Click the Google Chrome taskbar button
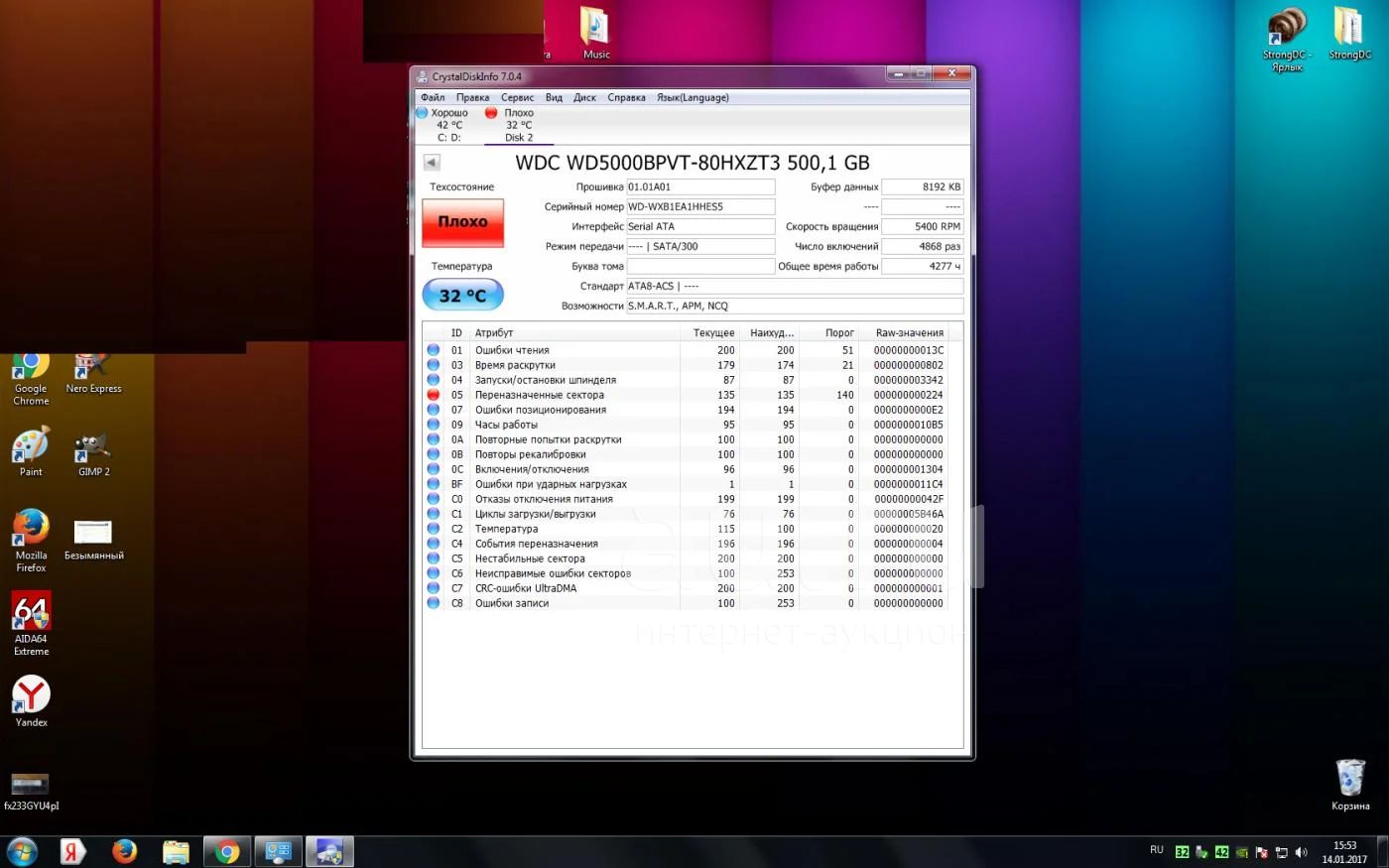 point(227,851)
